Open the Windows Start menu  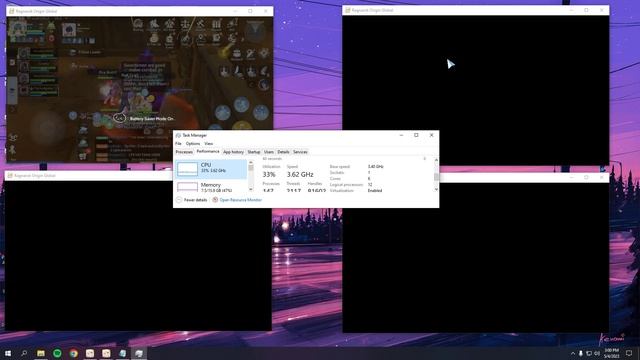(x=8, y=353)
